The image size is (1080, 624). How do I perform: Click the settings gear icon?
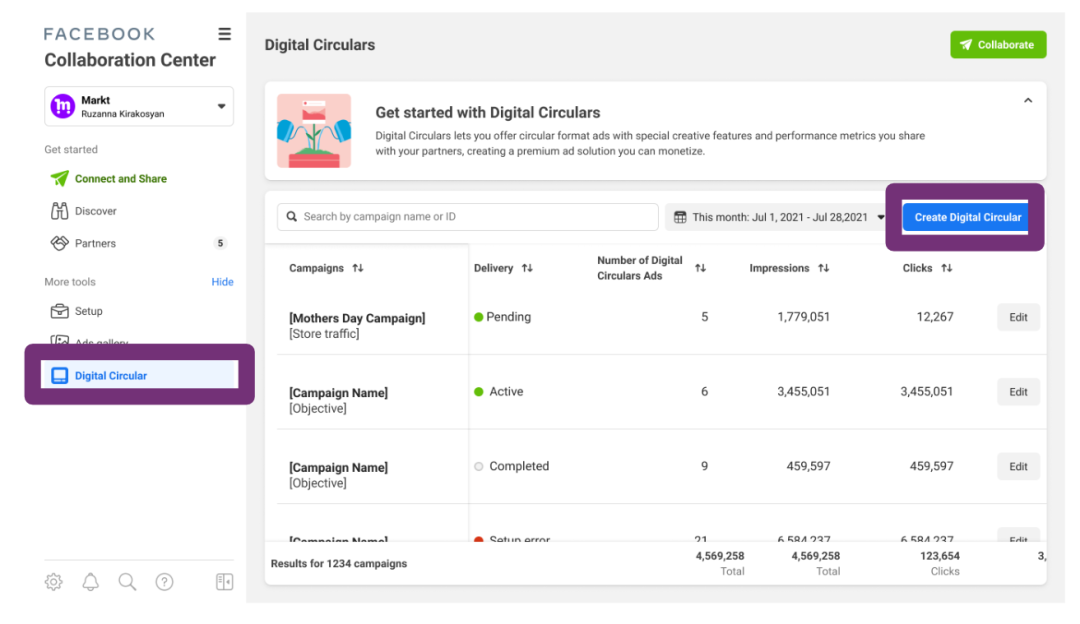tap(54, 582)
